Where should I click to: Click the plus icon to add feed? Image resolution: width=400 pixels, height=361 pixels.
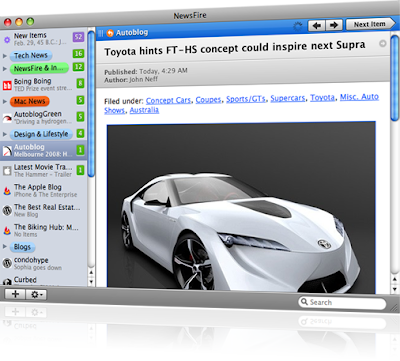15,294
